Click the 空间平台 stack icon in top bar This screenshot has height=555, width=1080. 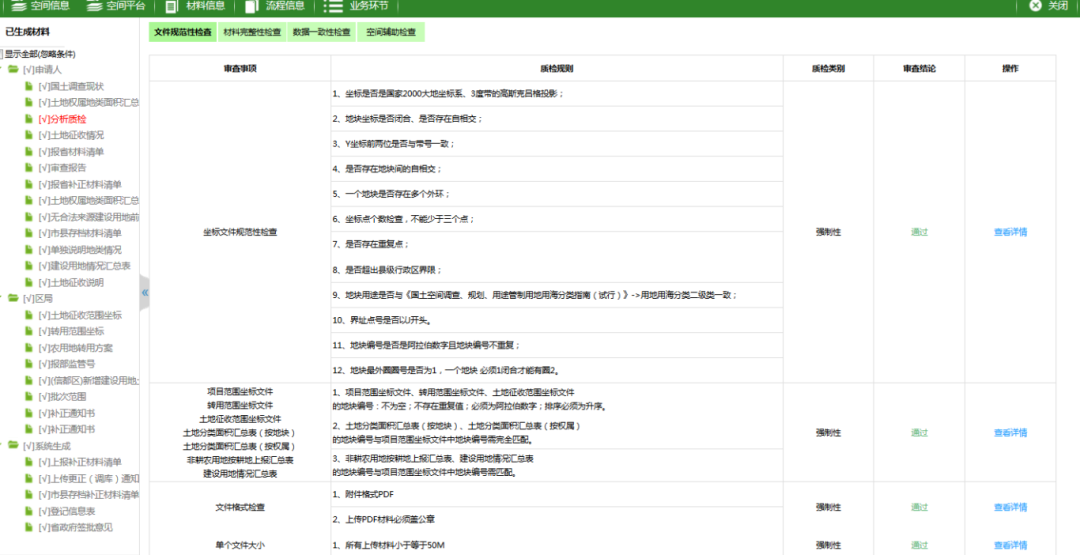pyautogui.click(x=94, y=6)
